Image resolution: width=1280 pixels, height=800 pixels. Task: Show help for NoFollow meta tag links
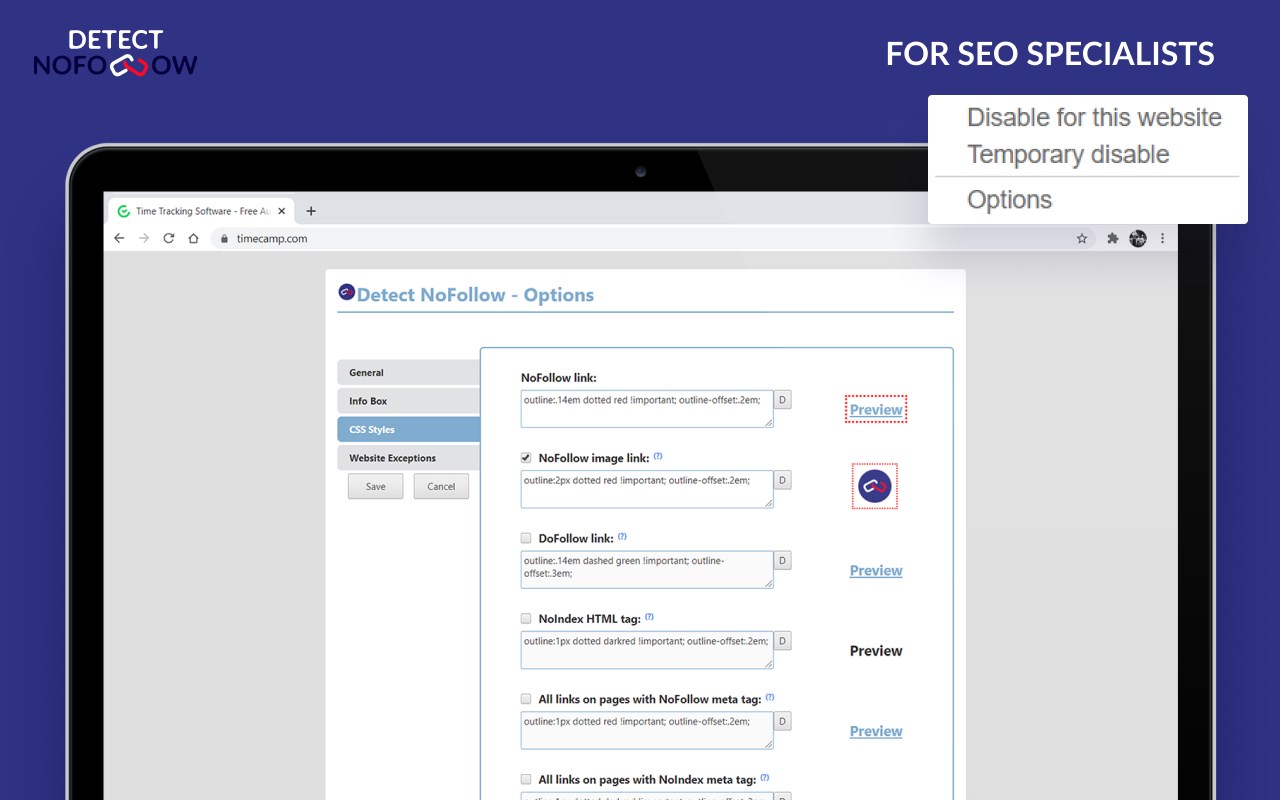coord(769,697)
